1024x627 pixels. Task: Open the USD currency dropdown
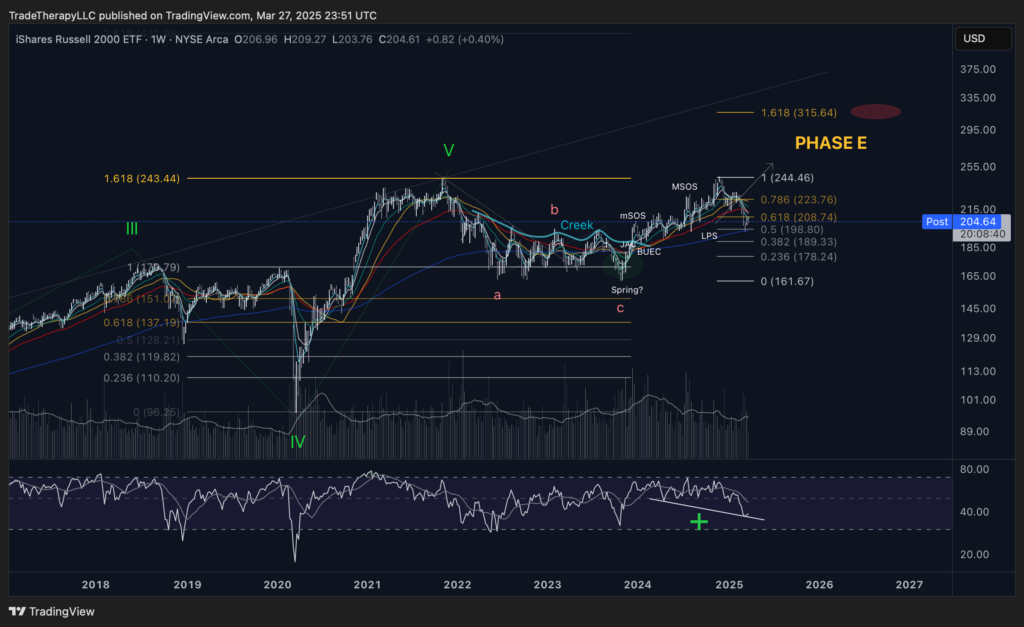(x=973, y=39)
